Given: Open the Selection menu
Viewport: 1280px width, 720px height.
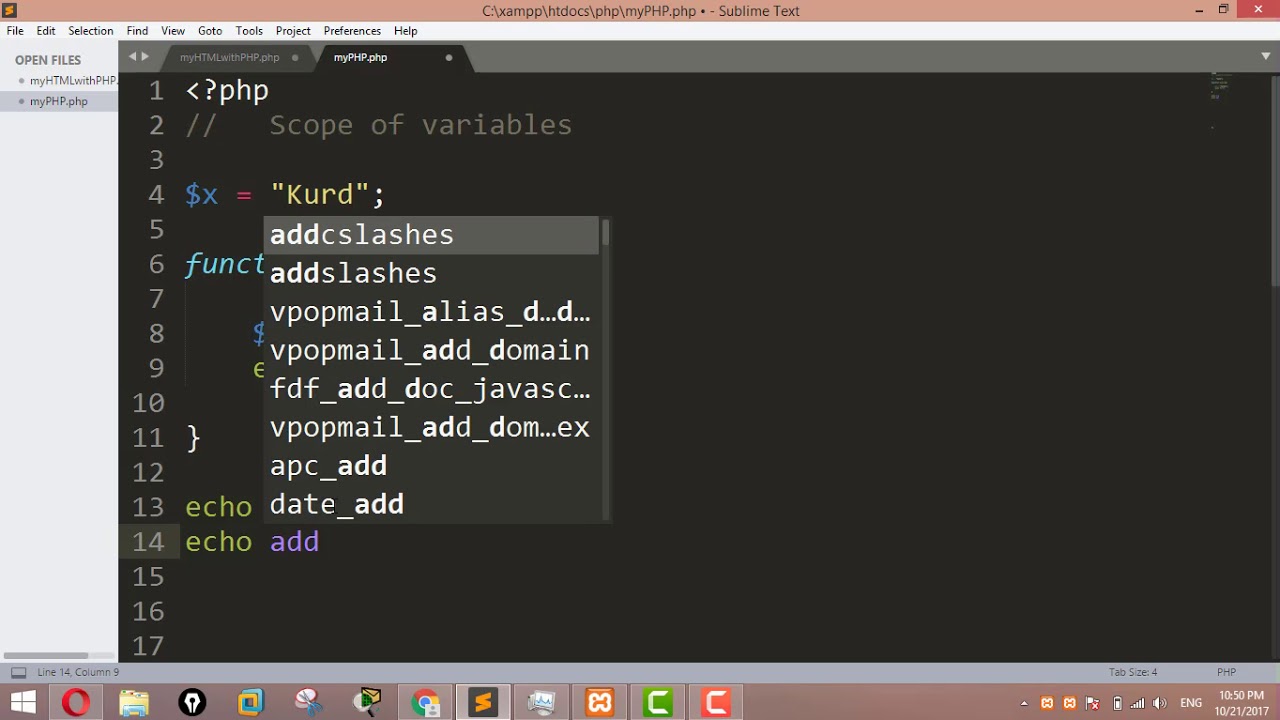Looking at the screenshot, I should point(90,31).
